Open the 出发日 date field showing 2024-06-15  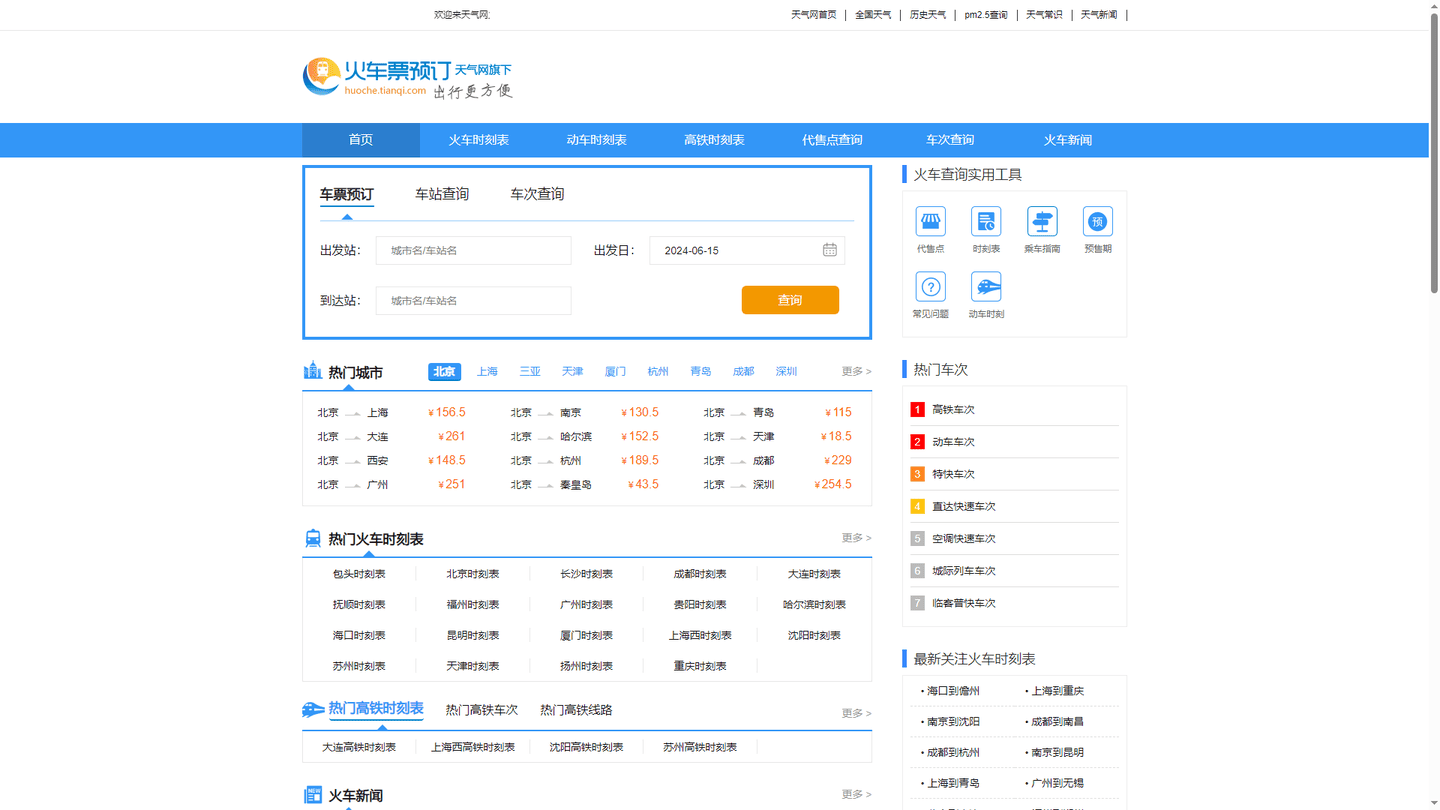click(747, 250)
